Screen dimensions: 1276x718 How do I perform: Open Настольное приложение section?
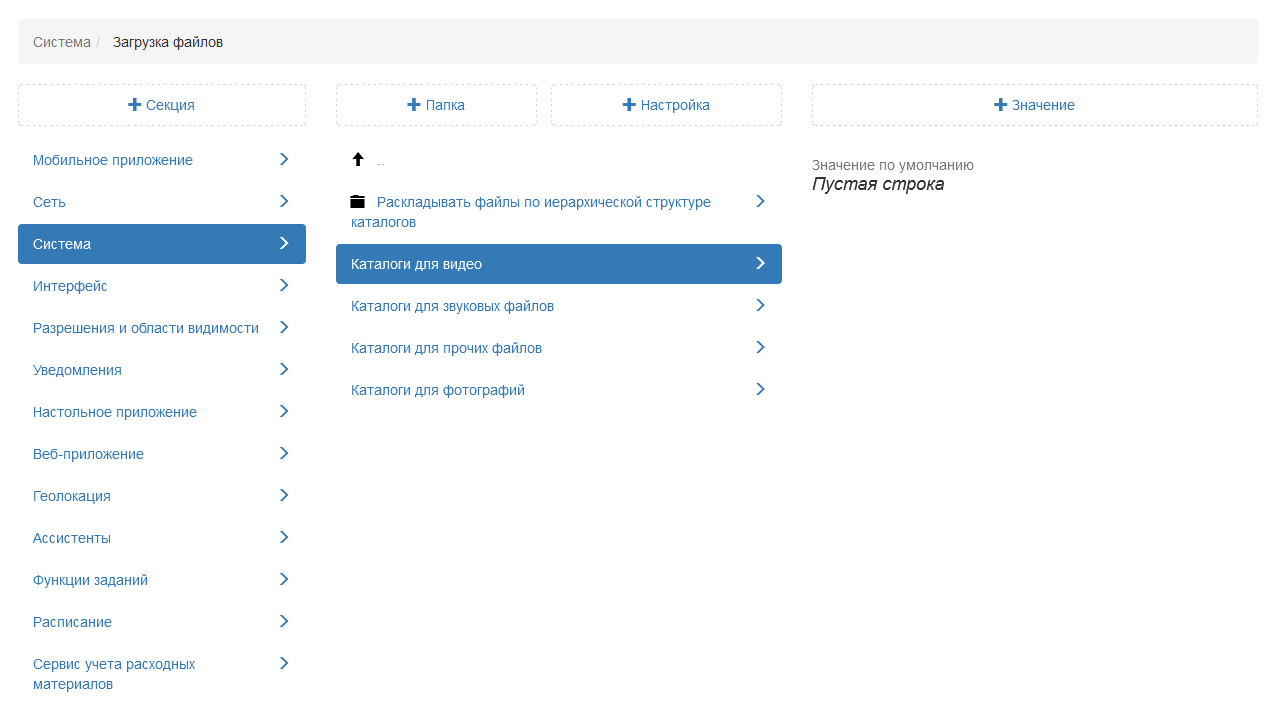pos(114,412)
